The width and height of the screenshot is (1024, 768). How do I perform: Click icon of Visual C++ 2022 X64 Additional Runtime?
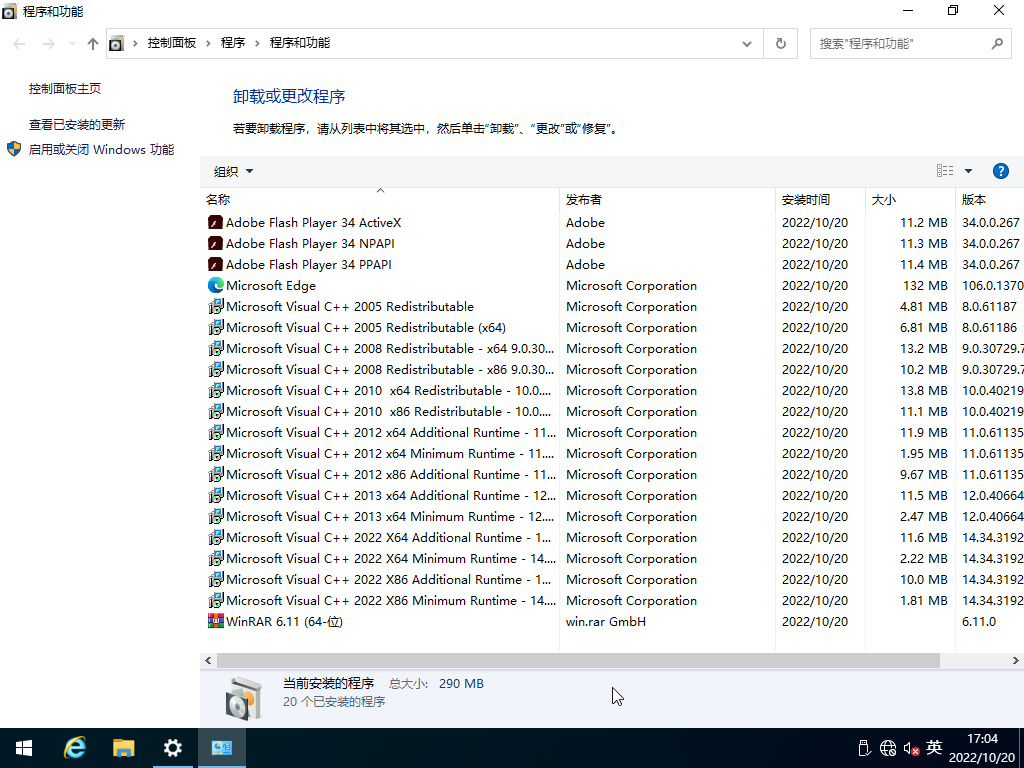(216, 537)
